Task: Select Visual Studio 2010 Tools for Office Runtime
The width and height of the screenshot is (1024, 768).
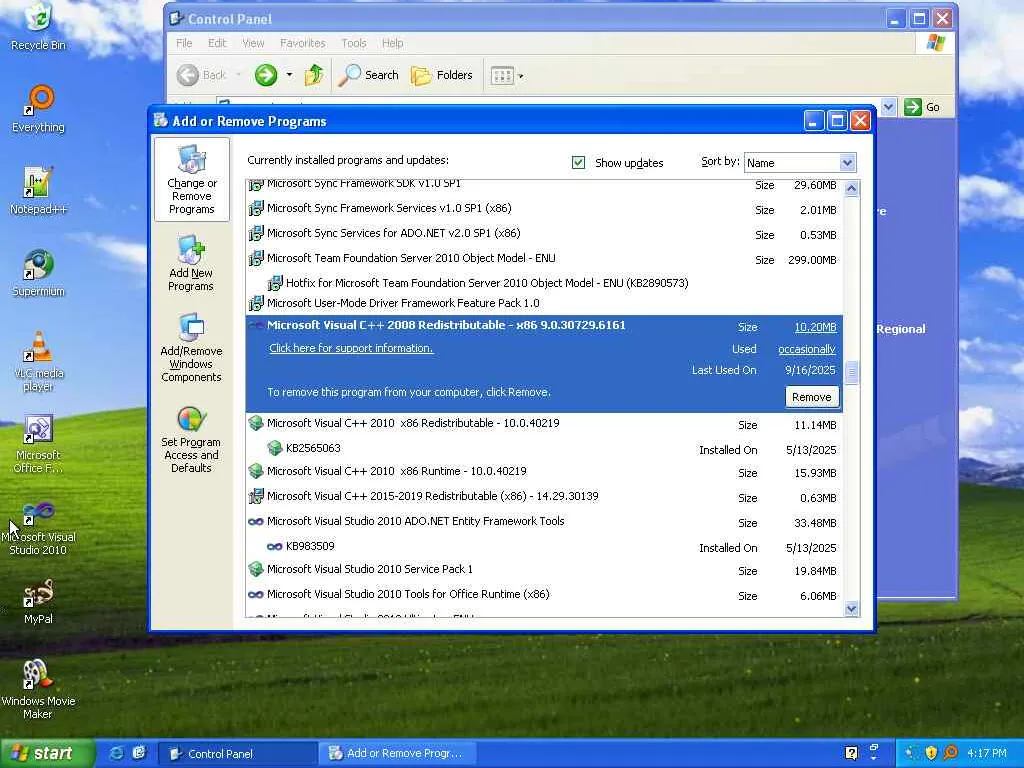Action: 545,595
